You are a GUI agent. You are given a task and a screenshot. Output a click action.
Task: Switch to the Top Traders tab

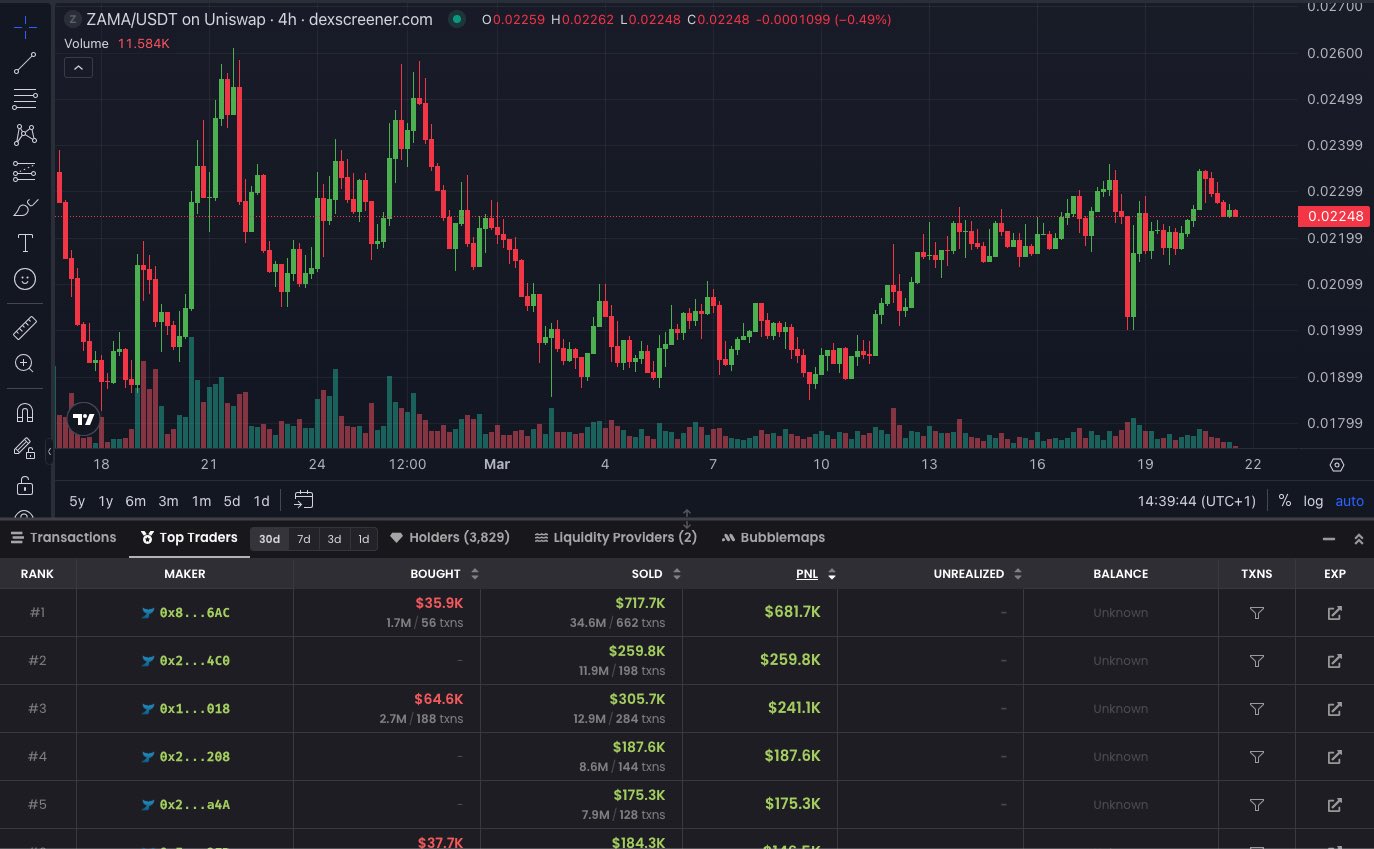pos(189,538)
